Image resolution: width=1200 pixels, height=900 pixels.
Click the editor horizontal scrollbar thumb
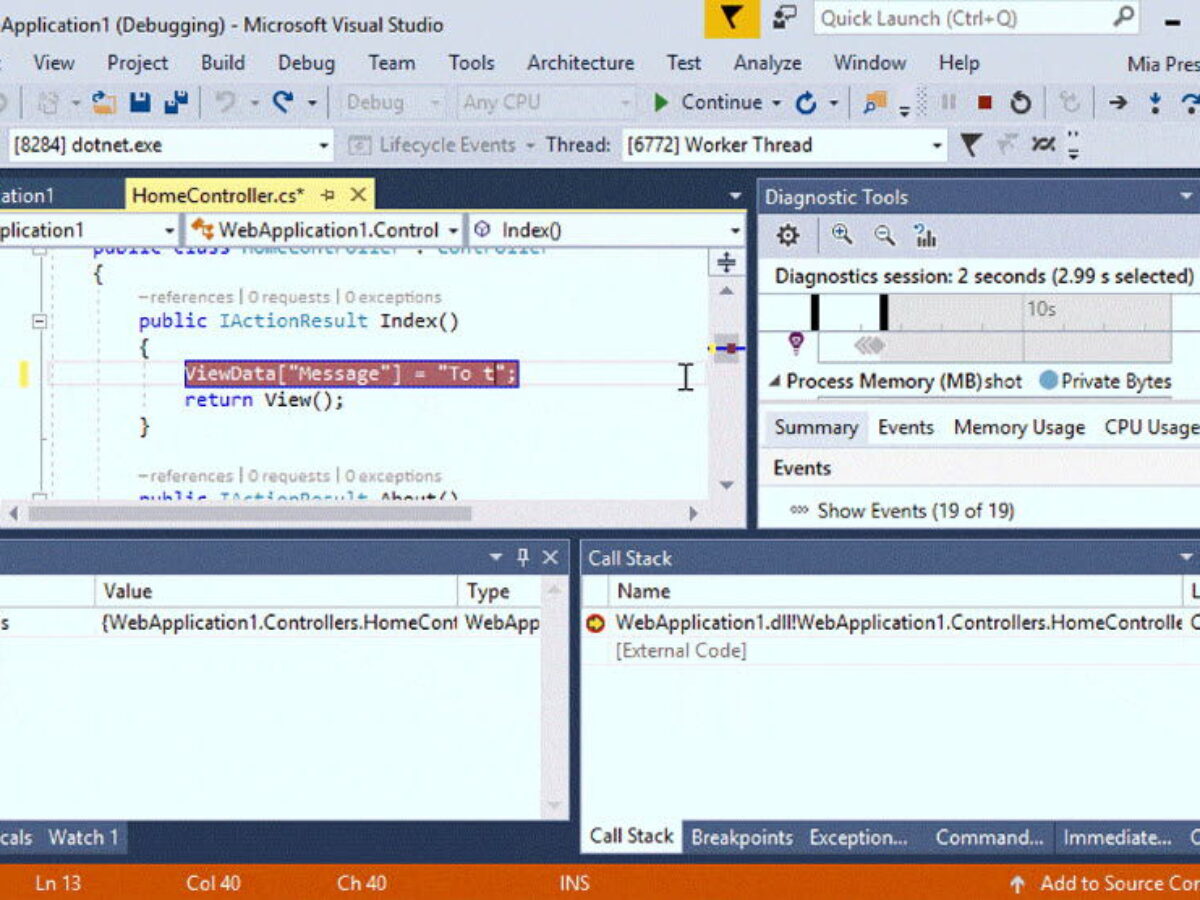(250, 513)
